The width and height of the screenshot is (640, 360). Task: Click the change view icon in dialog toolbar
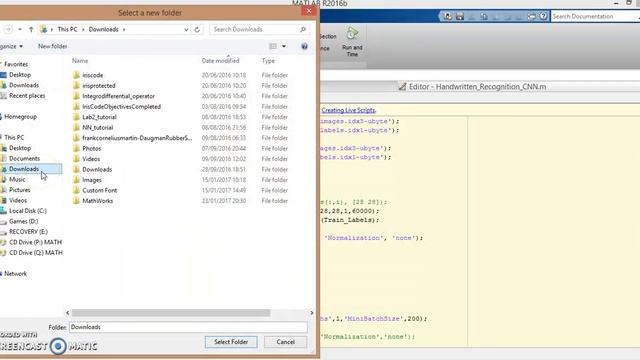point(273,46)
